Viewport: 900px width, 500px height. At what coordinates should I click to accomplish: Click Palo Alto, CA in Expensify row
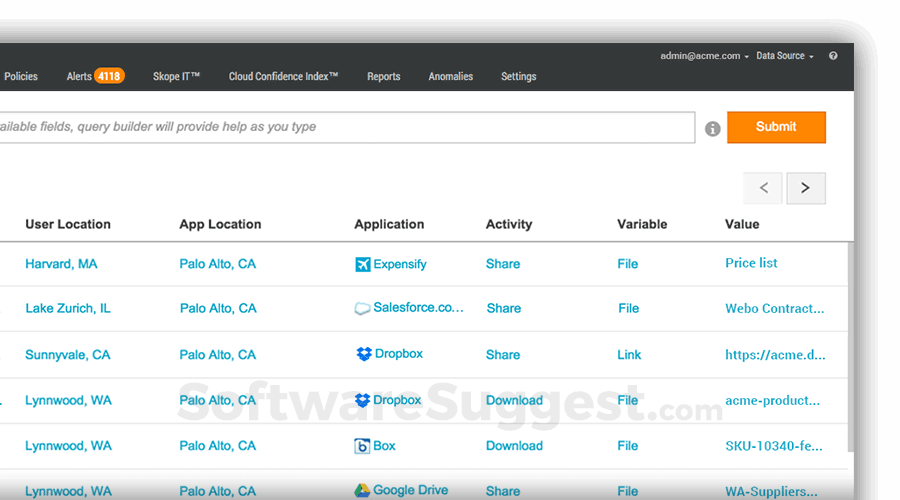pyautogui.click(x=218, y=264)
